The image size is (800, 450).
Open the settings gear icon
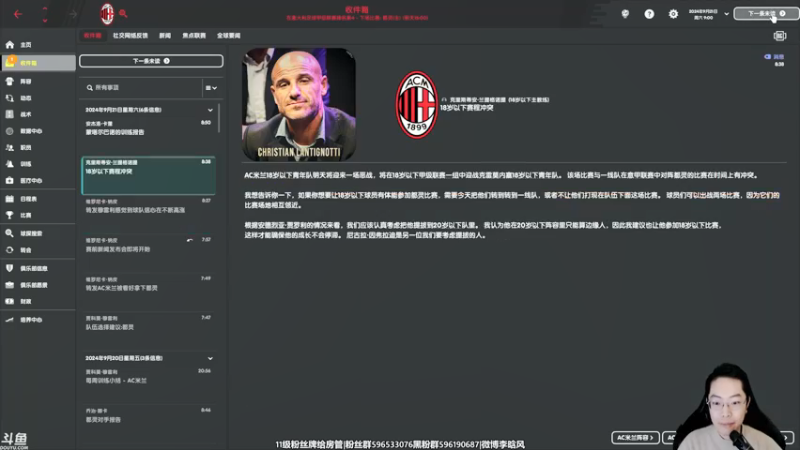[673, 14]
